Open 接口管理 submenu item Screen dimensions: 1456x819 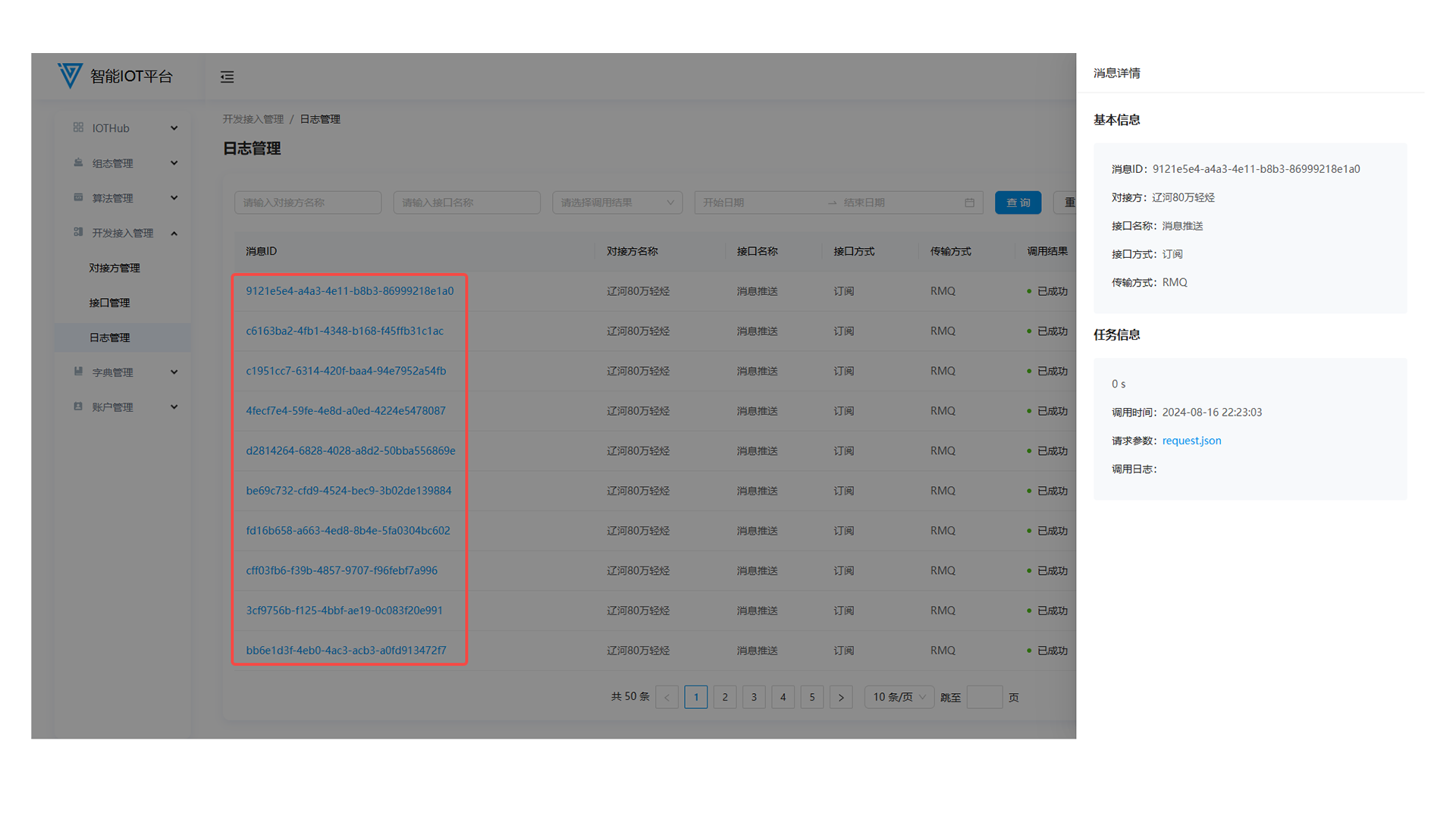pyautogui.click(x=109, y=303)
